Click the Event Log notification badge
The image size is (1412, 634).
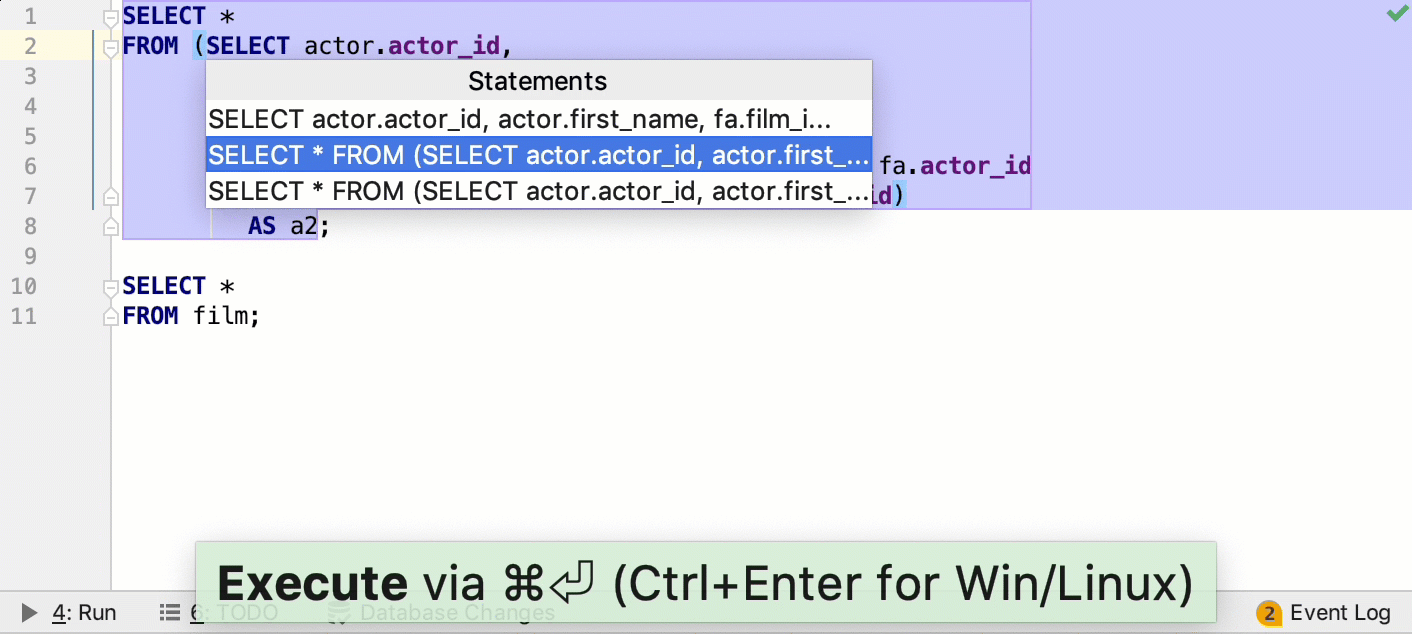tap(1269, 613)
